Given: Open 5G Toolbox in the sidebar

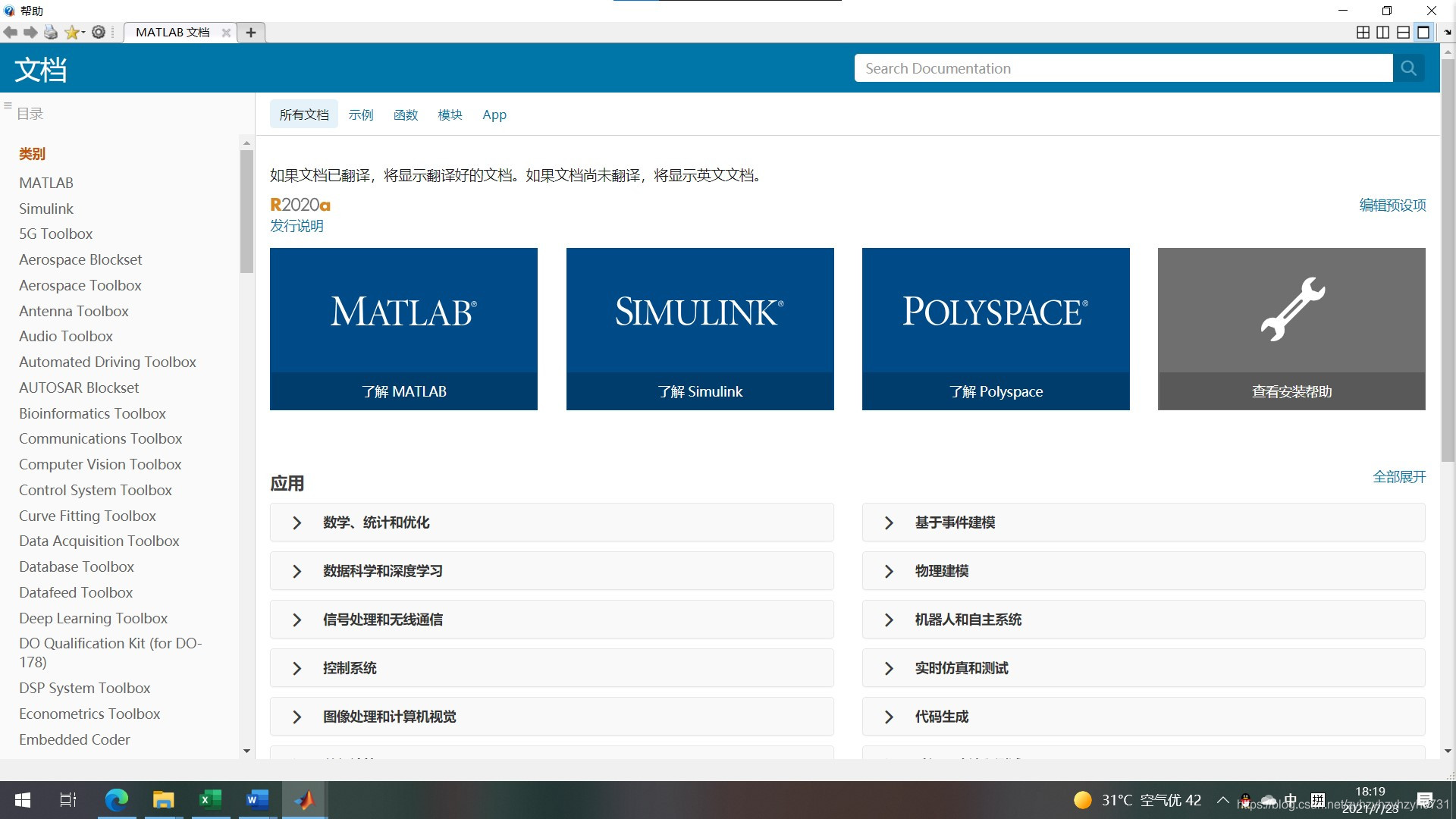Looking at the screenshot, I should pos(56,234).
